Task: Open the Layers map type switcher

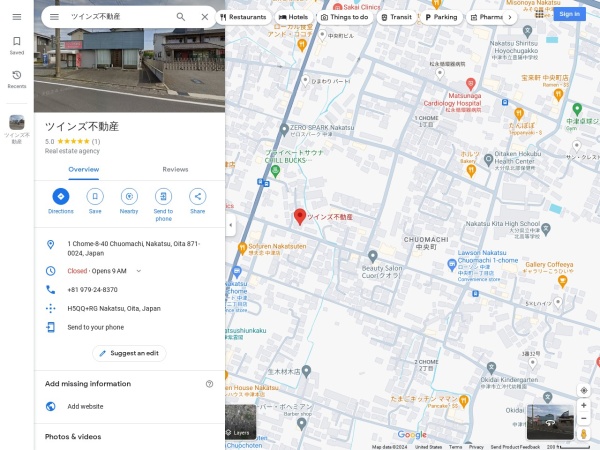Action: [240, 422]
